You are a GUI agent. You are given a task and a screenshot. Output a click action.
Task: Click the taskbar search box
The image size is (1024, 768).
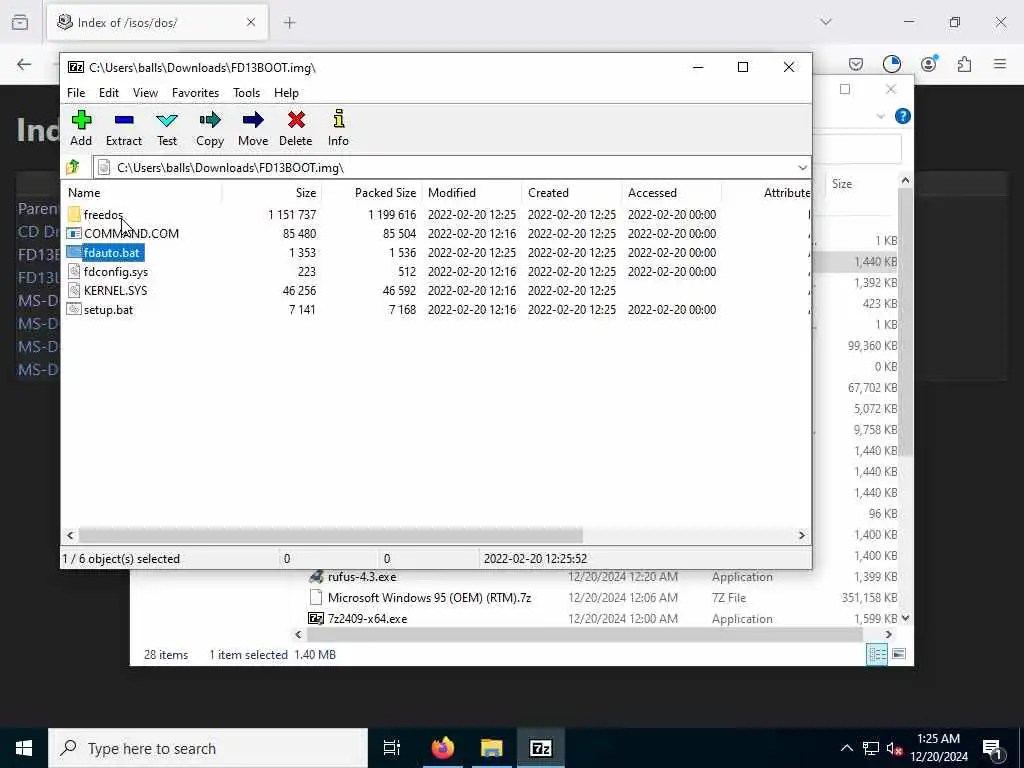208,748
